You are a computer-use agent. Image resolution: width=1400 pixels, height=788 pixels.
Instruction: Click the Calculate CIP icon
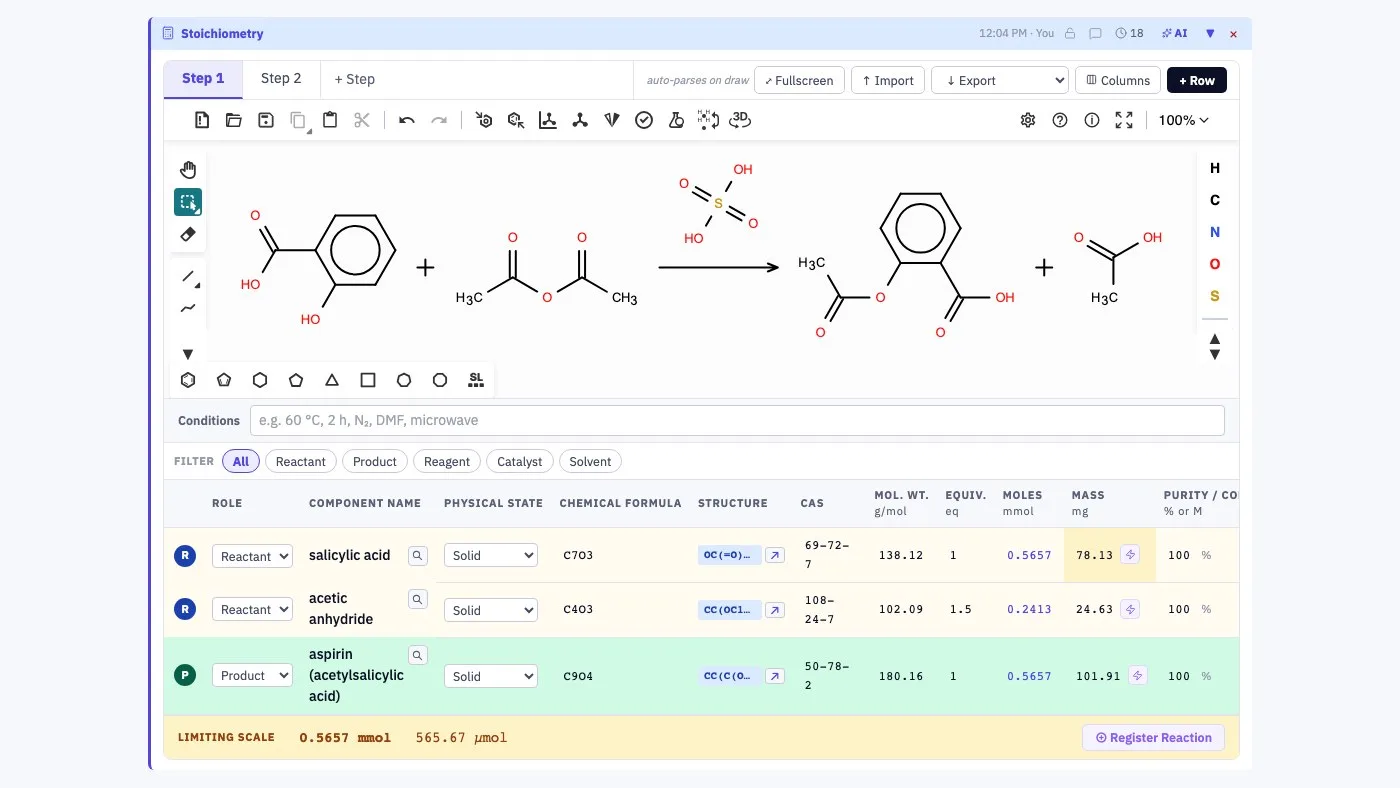(x=612, y=120)
